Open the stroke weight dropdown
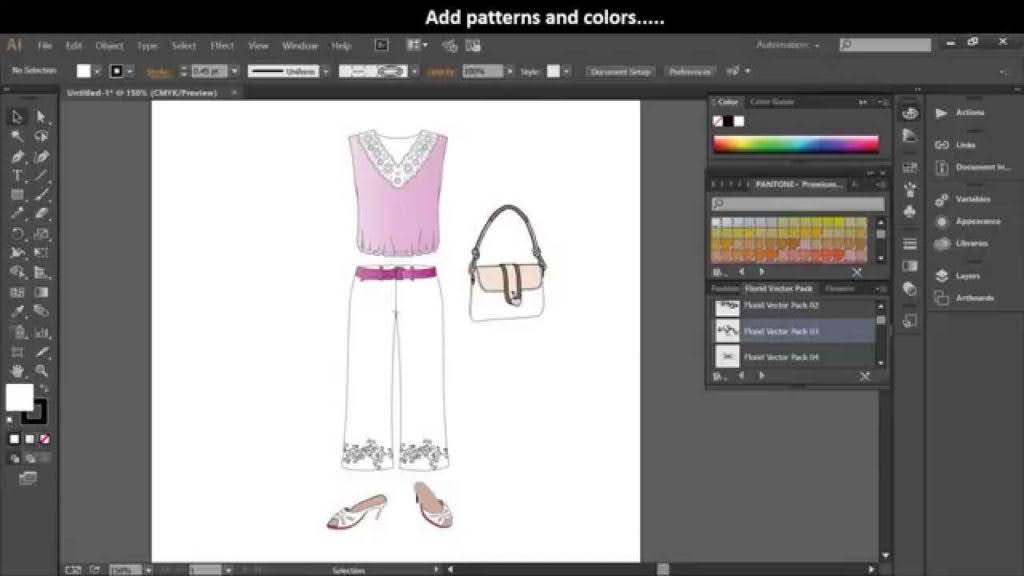The width and height of the screenshot is (1024, 576). (234, 72)
